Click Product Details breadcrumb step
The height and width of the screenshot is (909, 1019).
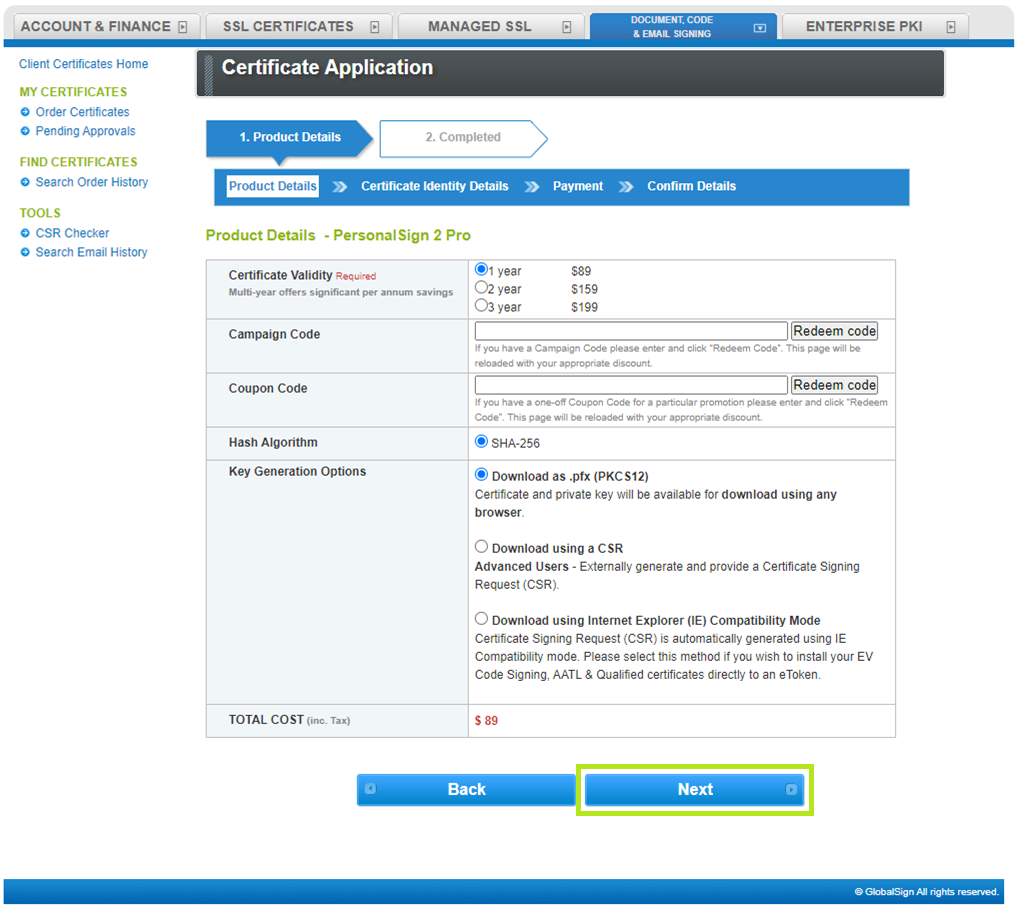tap(272, 186)
